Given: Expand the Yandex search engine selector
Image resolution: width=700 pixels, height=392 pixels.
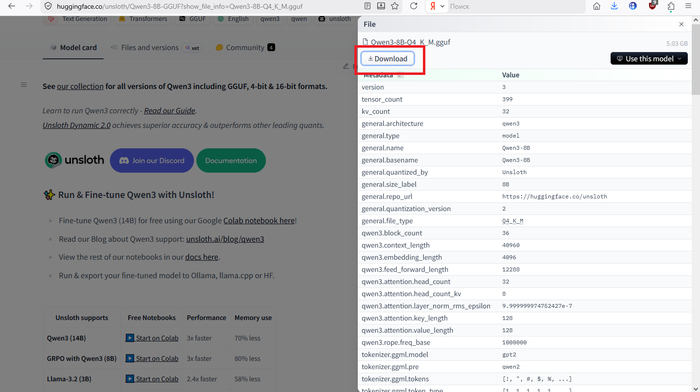Looking at the screenshot, I should pyautogui.click(x=437, y=6).
